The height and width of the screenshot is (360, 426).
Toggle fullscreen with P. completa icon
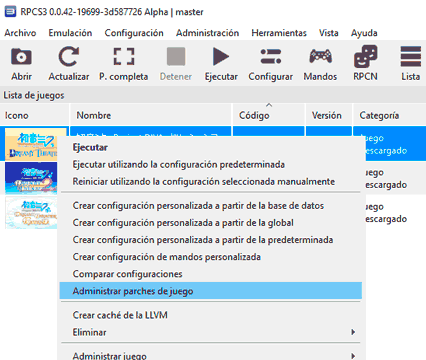pos(124,56)
